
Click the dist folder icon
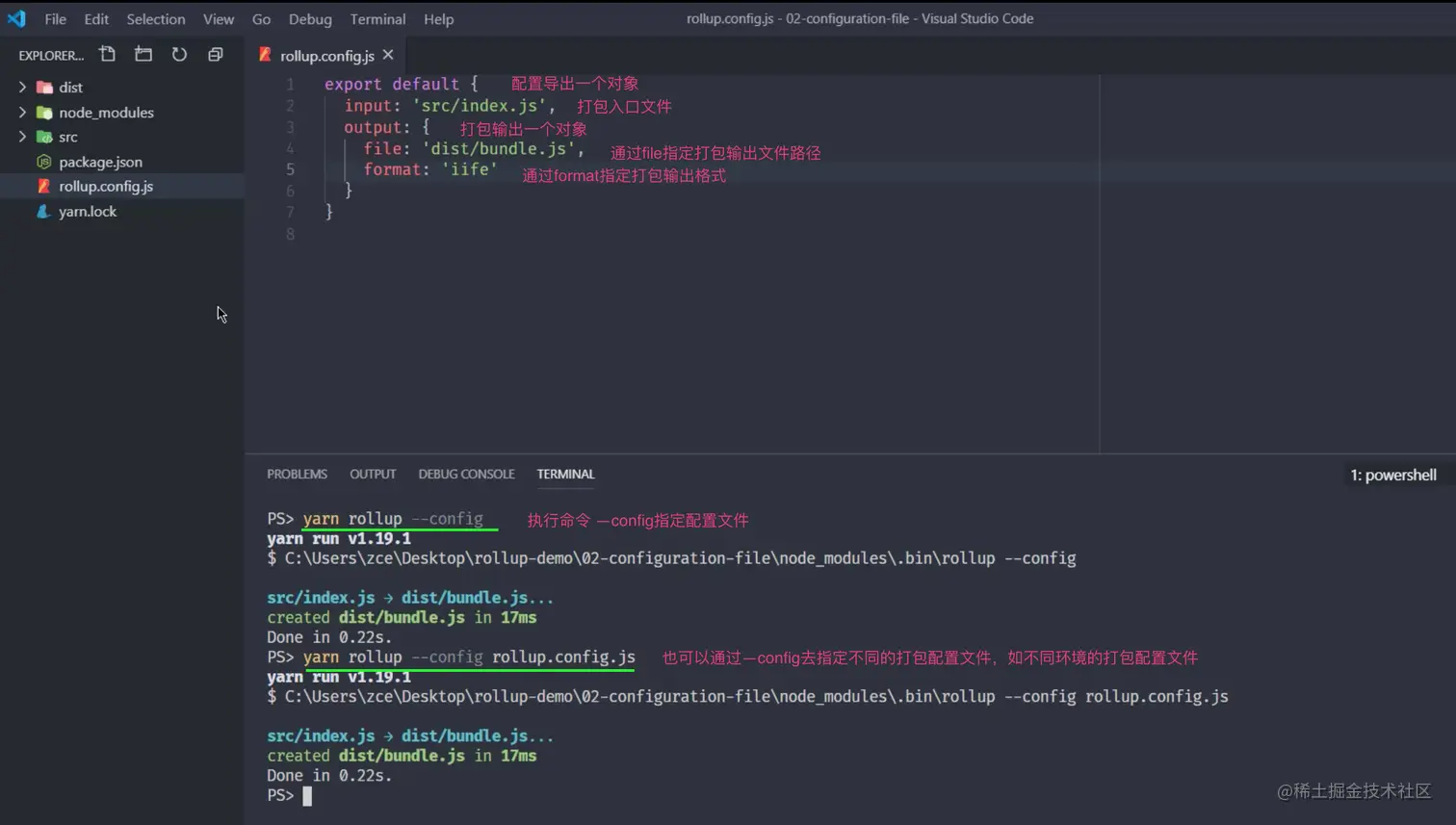pos(44,88)
